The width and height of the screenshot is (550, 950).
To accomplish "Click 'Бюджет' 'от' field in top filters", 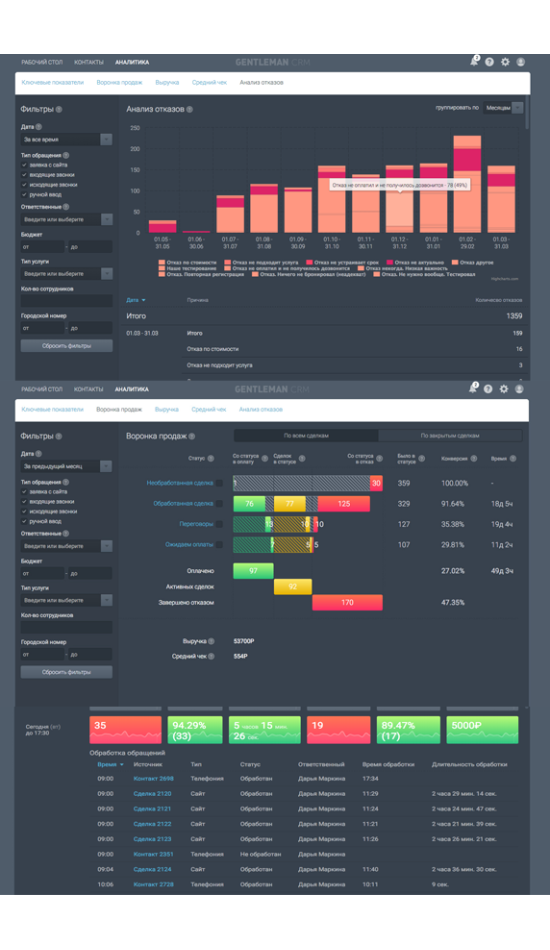I will [x=42, y=247].
